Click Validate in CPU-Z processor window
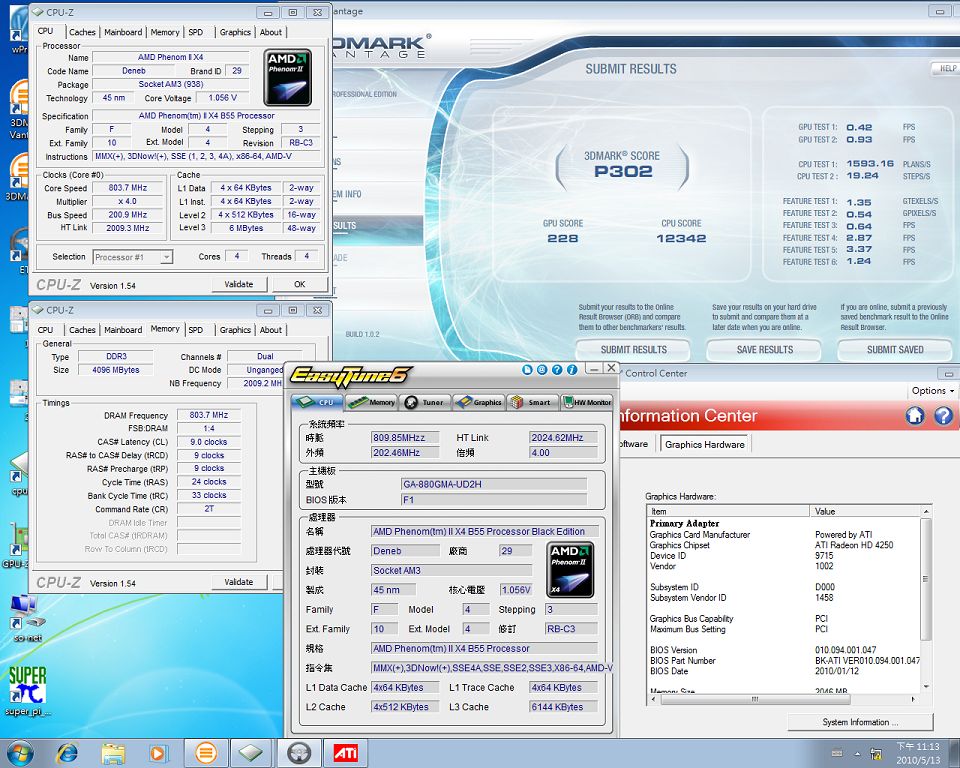Screen dimensions: 960x768 pos(239,284)
